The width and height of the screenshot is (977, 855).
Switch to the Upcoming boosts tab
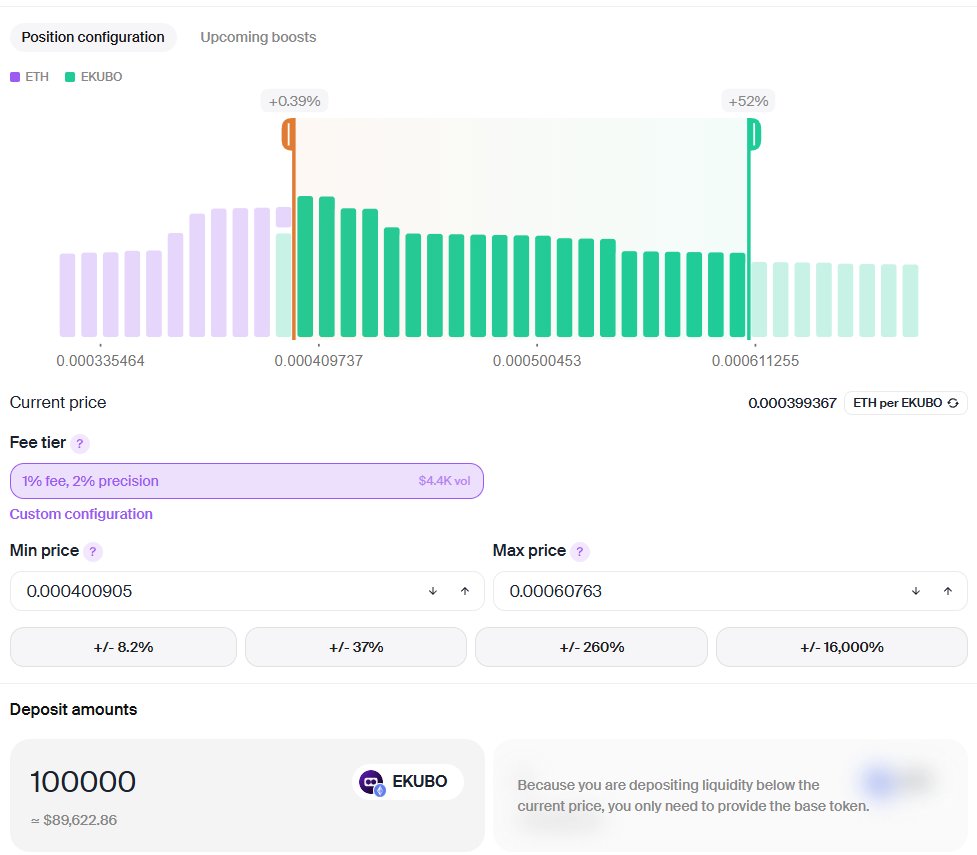258,37
